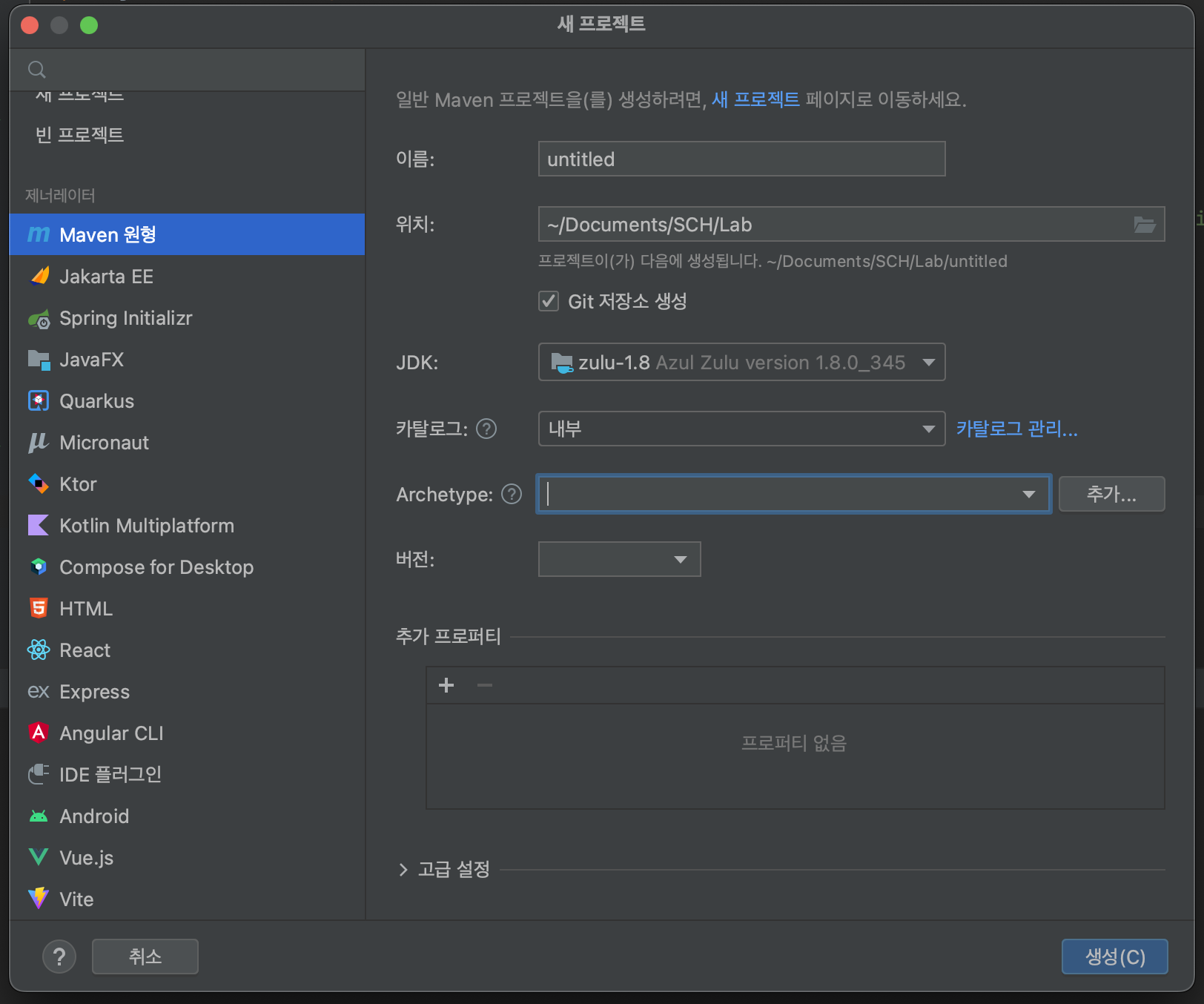Click the Express ex icon
The height and width of the screenshot is (1004, 1204).
[39, 692]
